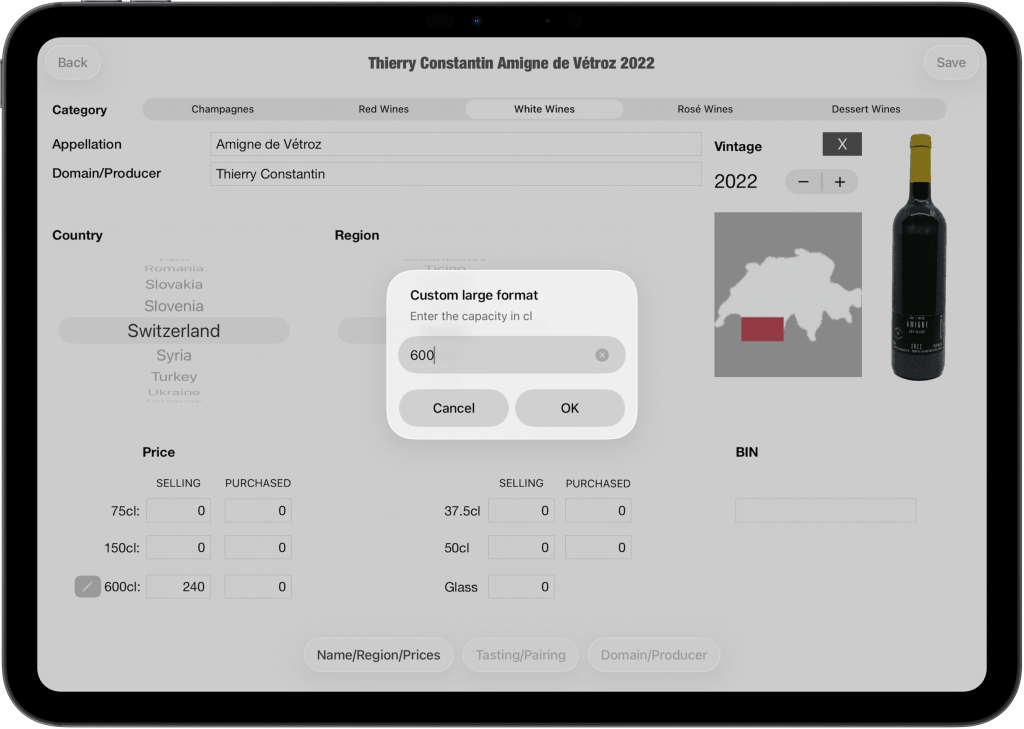The image size is (1024, 729).
Task: Select Switzerland in the country picker
Action: [x=174, y=331]
